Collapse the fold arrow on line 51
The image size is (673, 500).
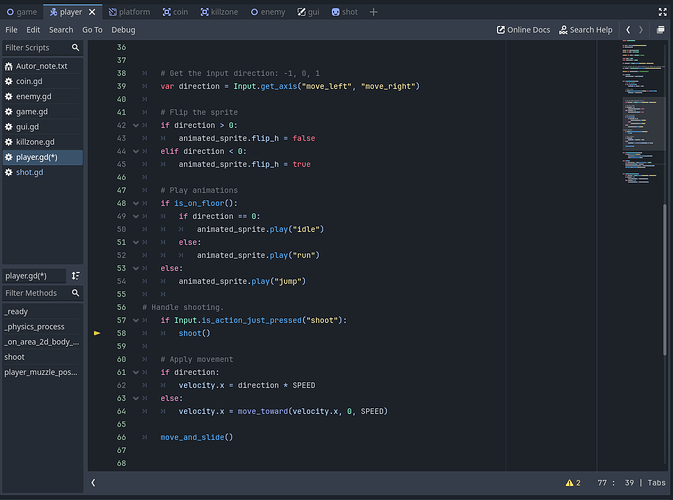tap(136, 242)
